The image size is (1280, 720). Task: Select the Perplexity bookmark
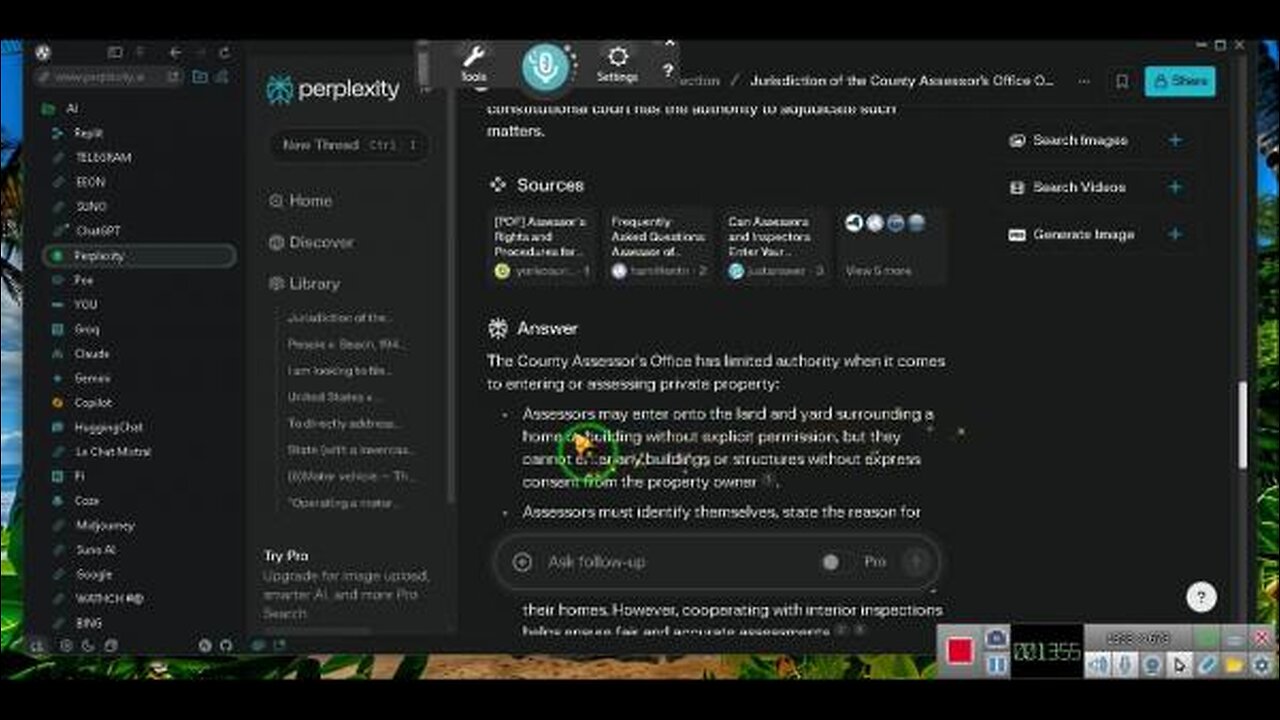click(139, 256)
